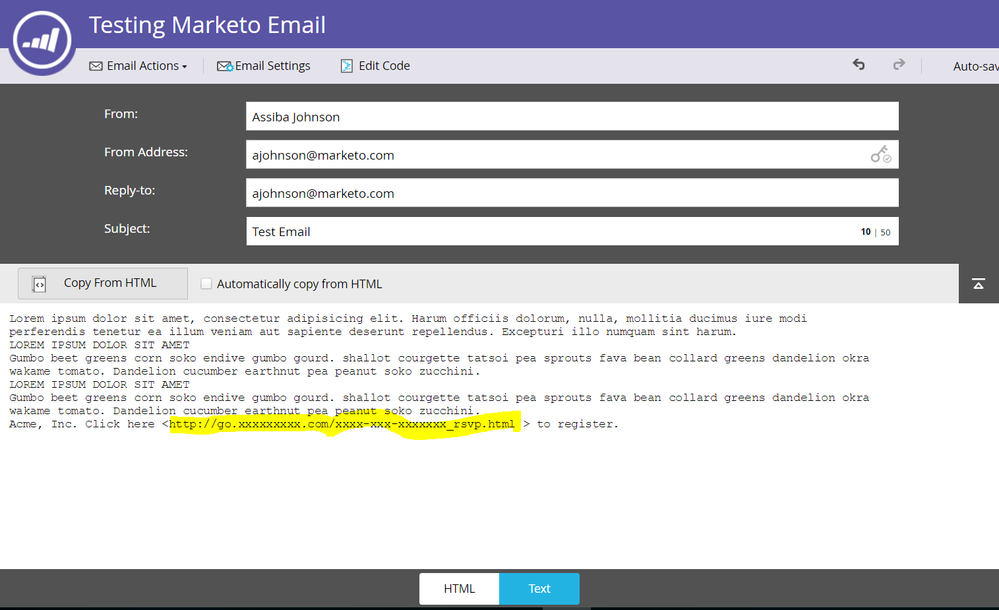Open the Email Actions dropdown

click(x=138, y=66)
